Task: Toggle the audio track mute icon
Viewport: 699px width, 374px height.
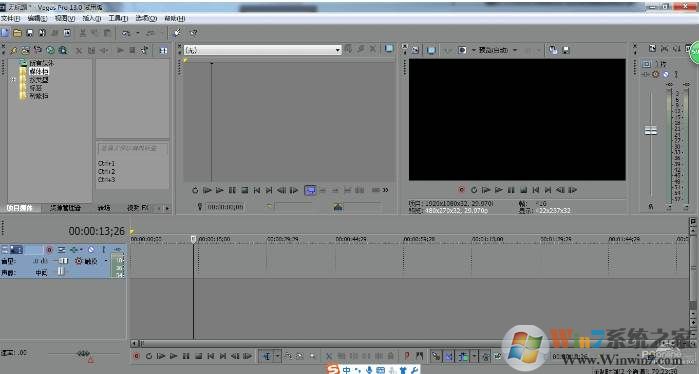Action: tap(91, 250)
